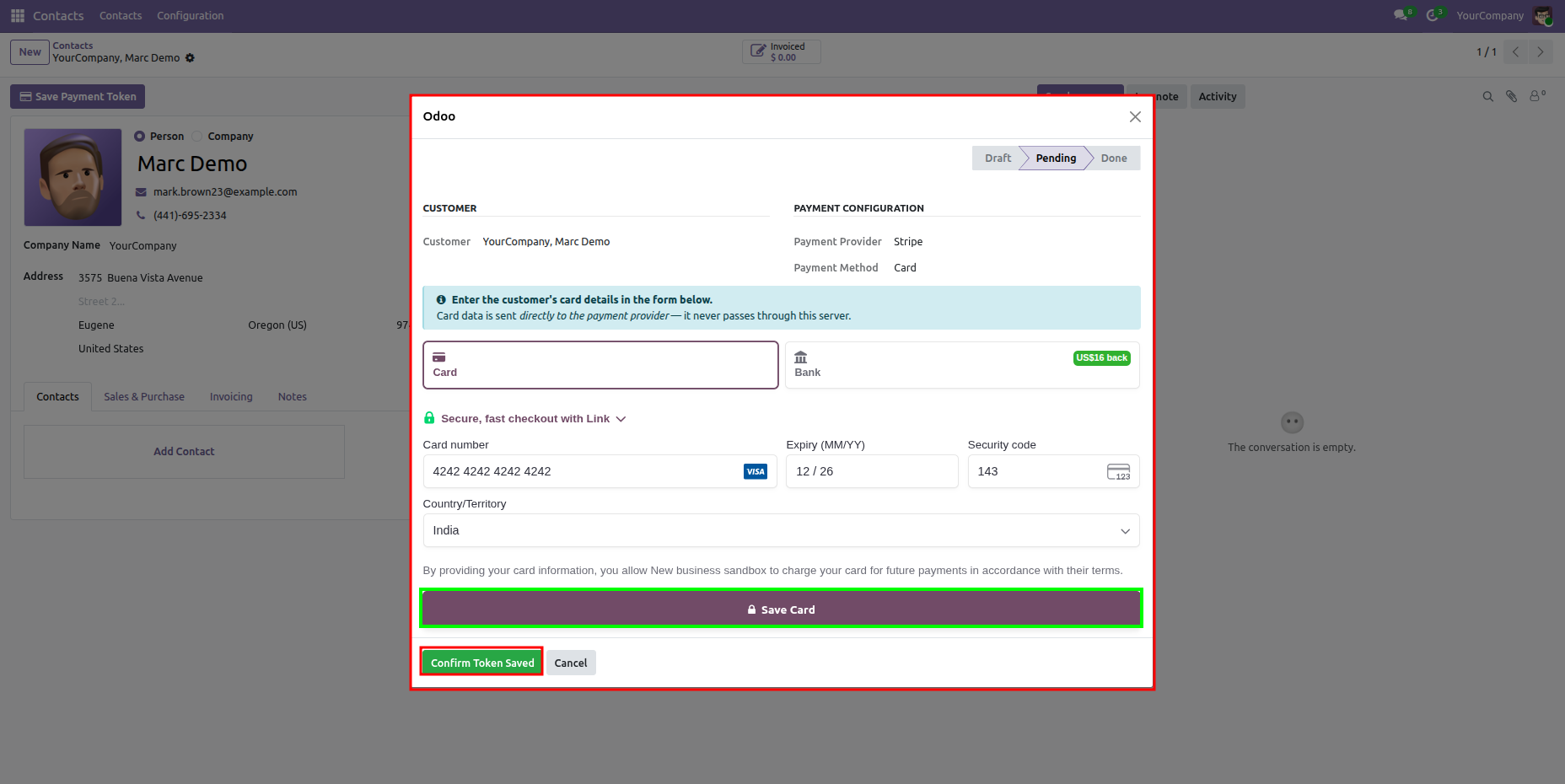Open the activities clock icon

1433,15
